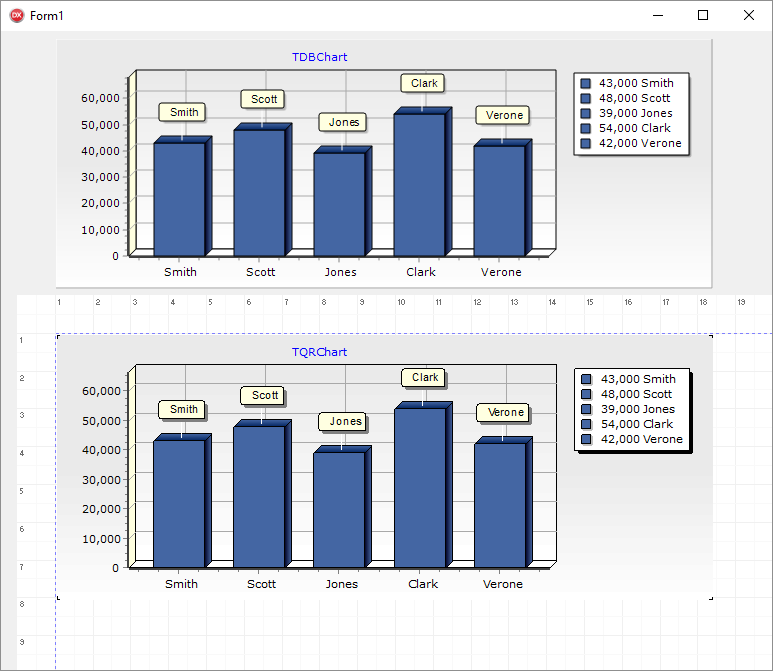
Task: Click the Verone bar in the TDBChart
Action: pos(499,201)
